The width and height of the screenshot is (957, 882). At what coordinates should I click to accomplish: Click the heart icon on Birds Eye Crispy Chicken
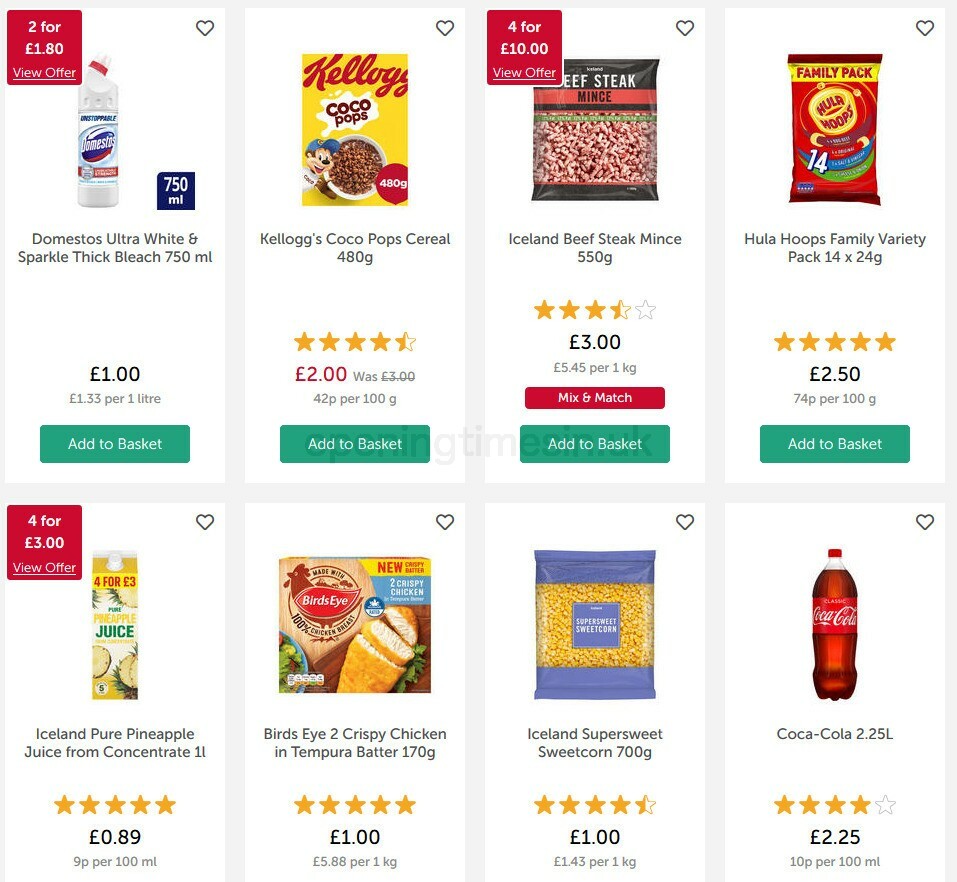point(445,522)
